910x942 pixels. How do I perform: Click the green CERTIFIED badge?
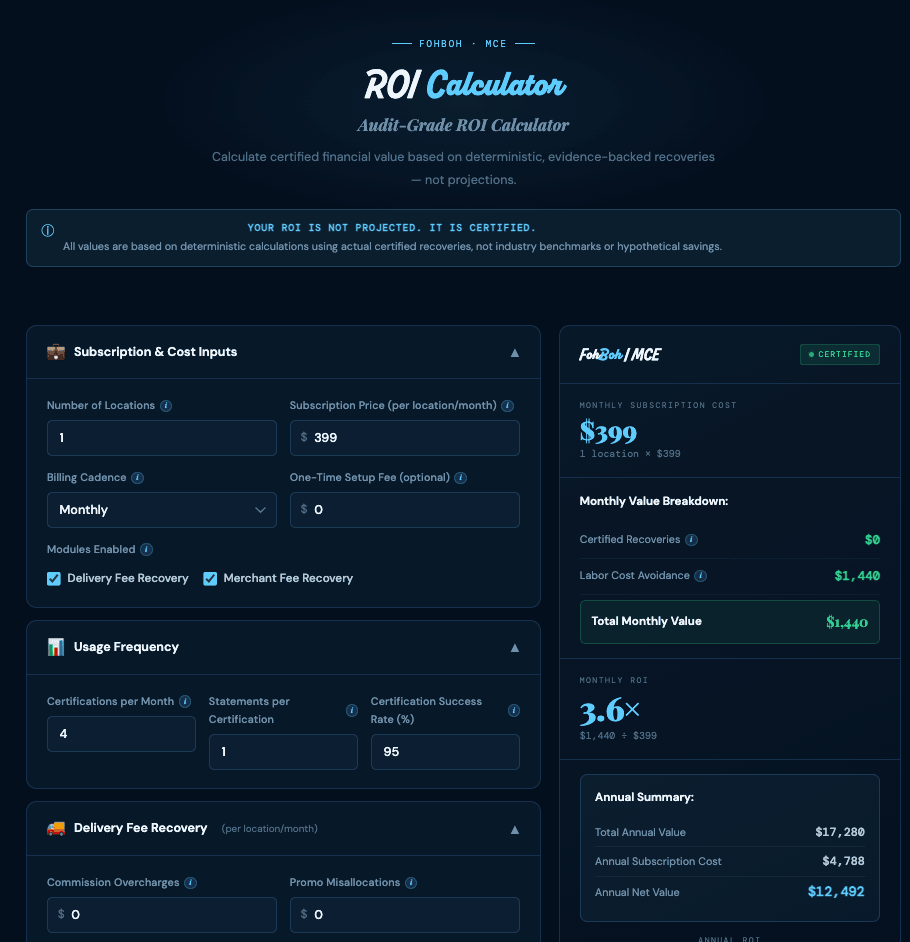[840, 354]
